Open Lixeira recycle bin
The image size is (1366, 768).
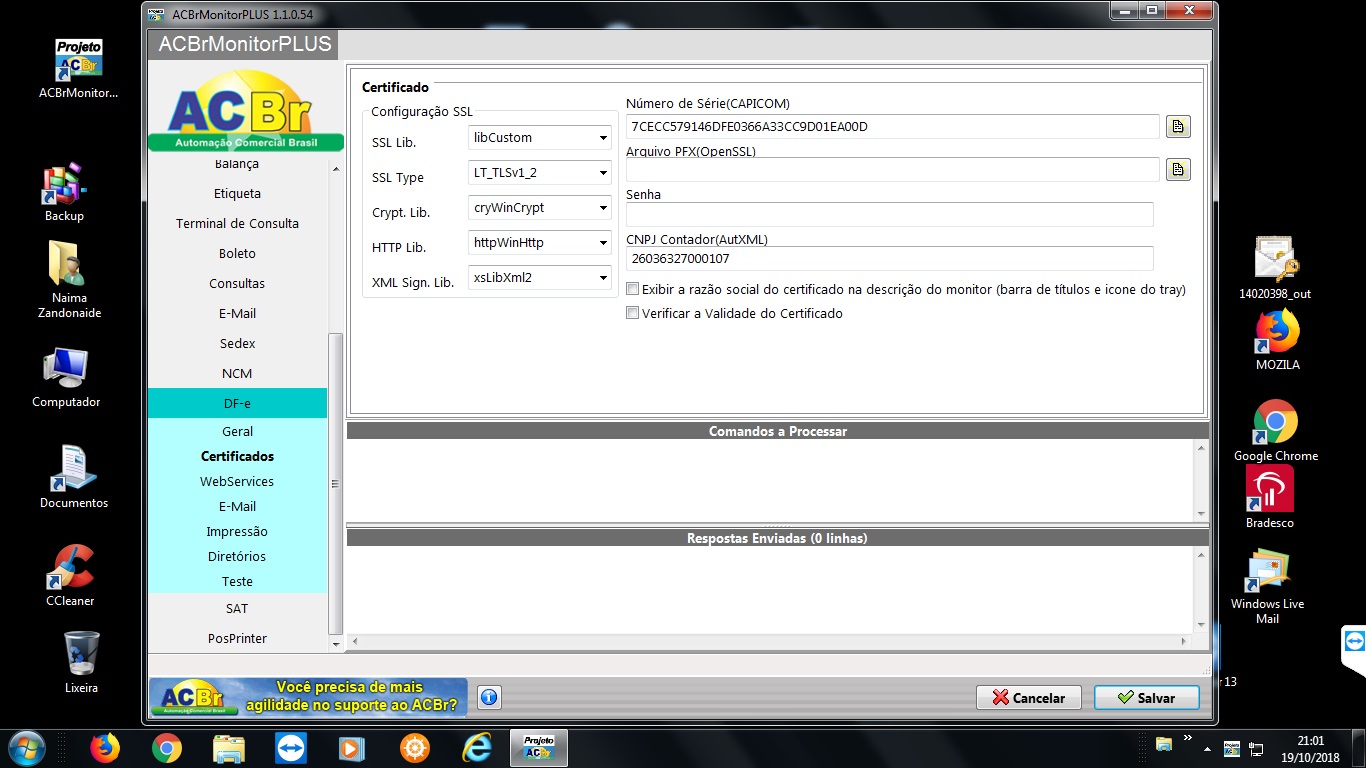coord(81,662)
